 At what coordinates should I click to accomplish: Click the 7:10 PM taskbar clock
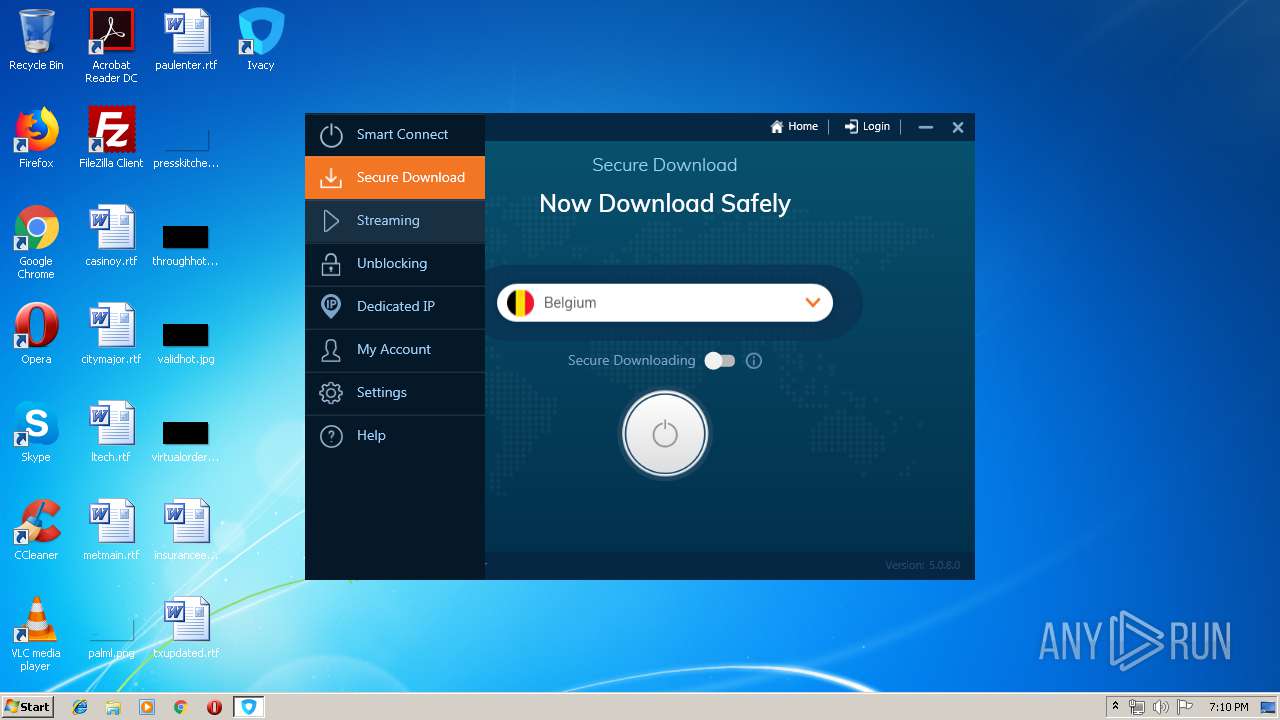1228,707
